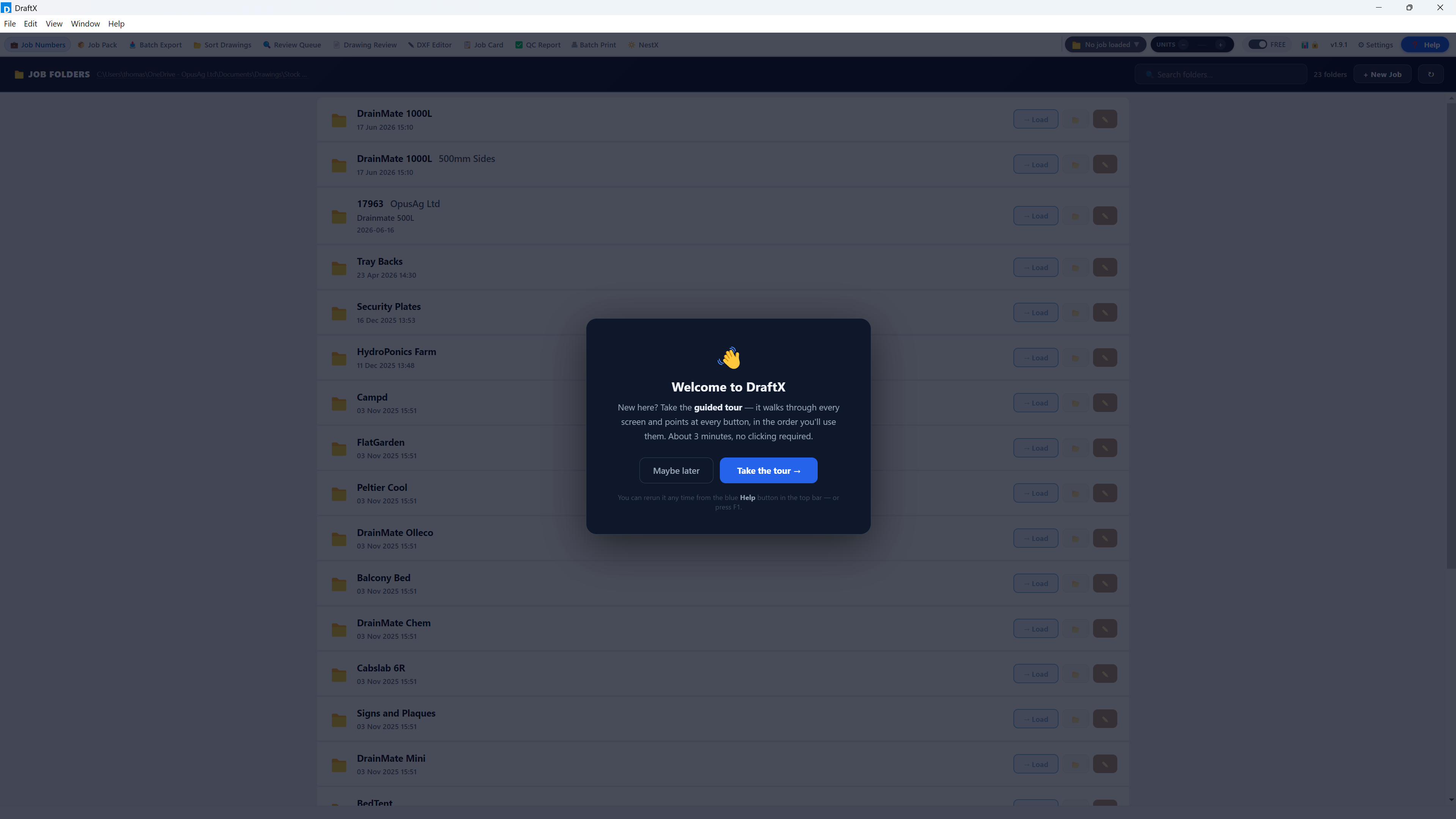
Task: Click the waving hand emoji in welcome dialog
Action: (729, 358)
